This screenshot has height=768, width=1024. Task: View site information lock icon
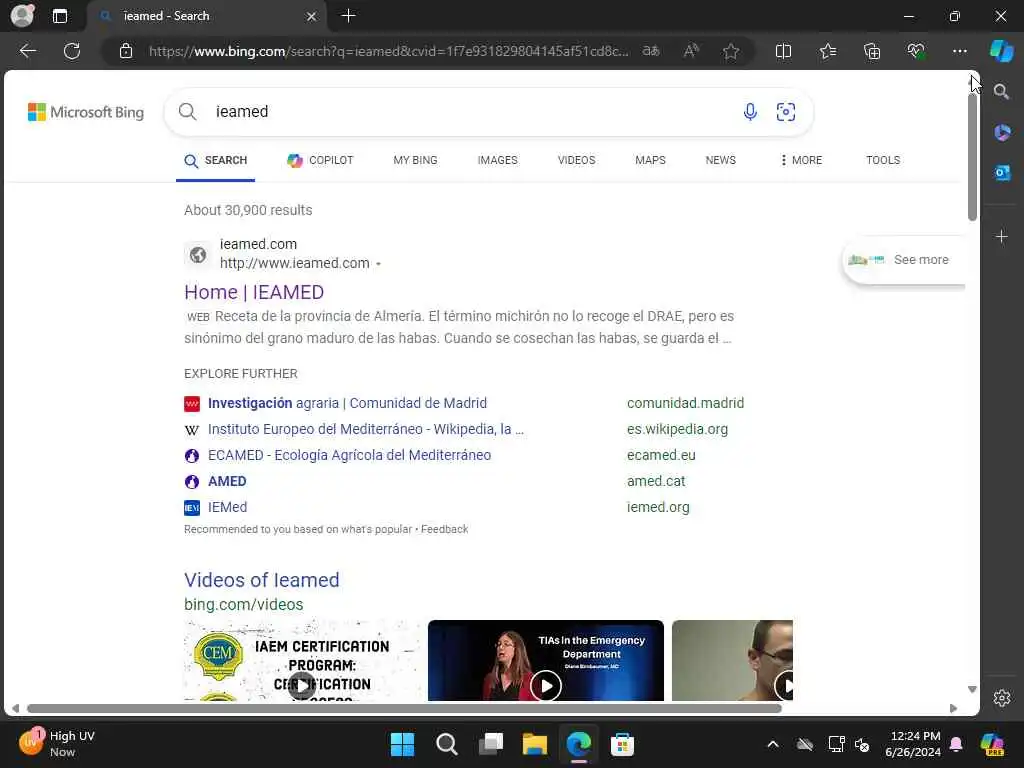pyautogui.click(x=126, y=51)
